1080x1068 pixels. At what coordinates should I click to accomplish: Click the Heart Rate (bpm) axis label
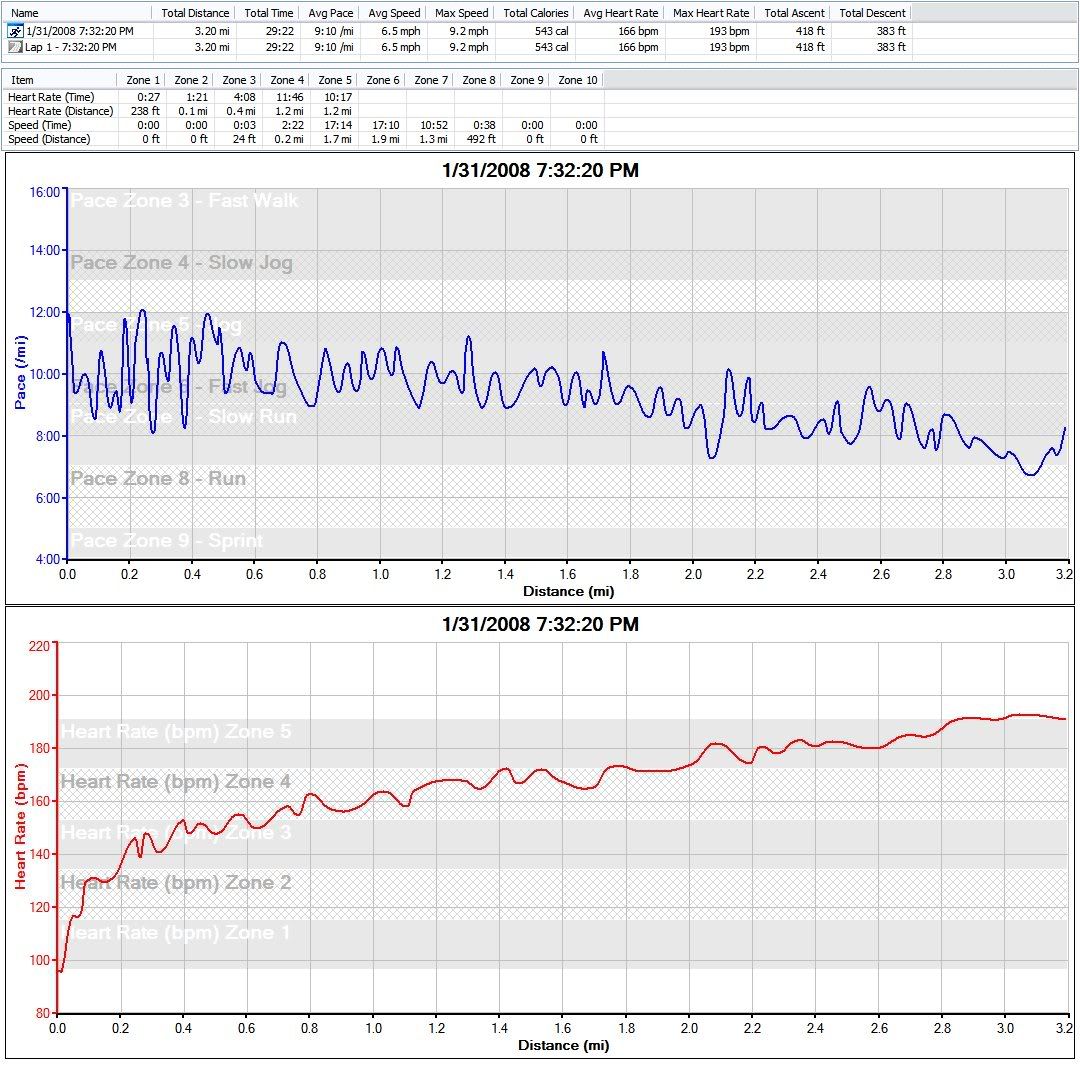20,827
